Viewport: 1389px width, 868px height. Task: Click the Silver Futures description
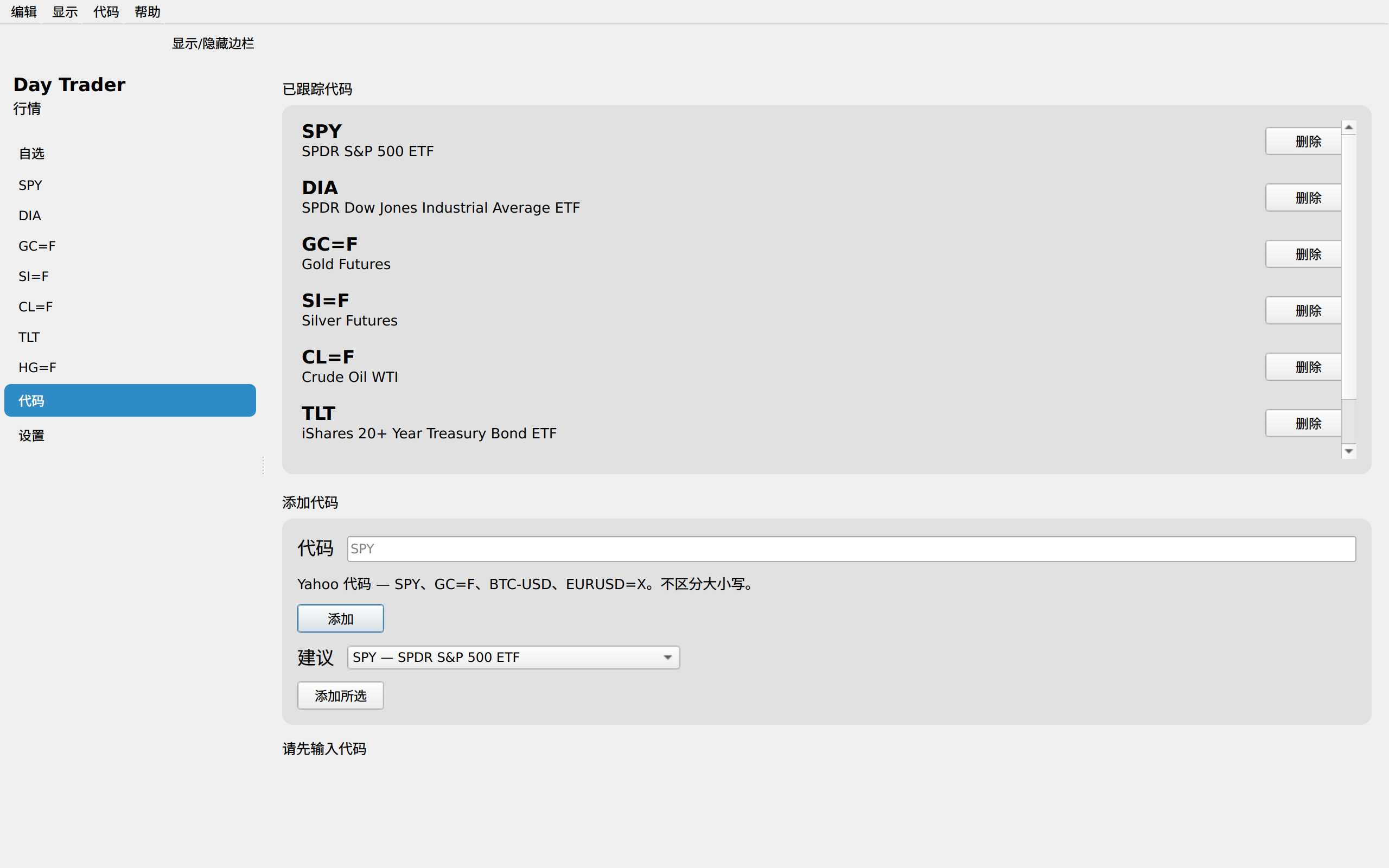pyautogui.click(x=349, y=320)
